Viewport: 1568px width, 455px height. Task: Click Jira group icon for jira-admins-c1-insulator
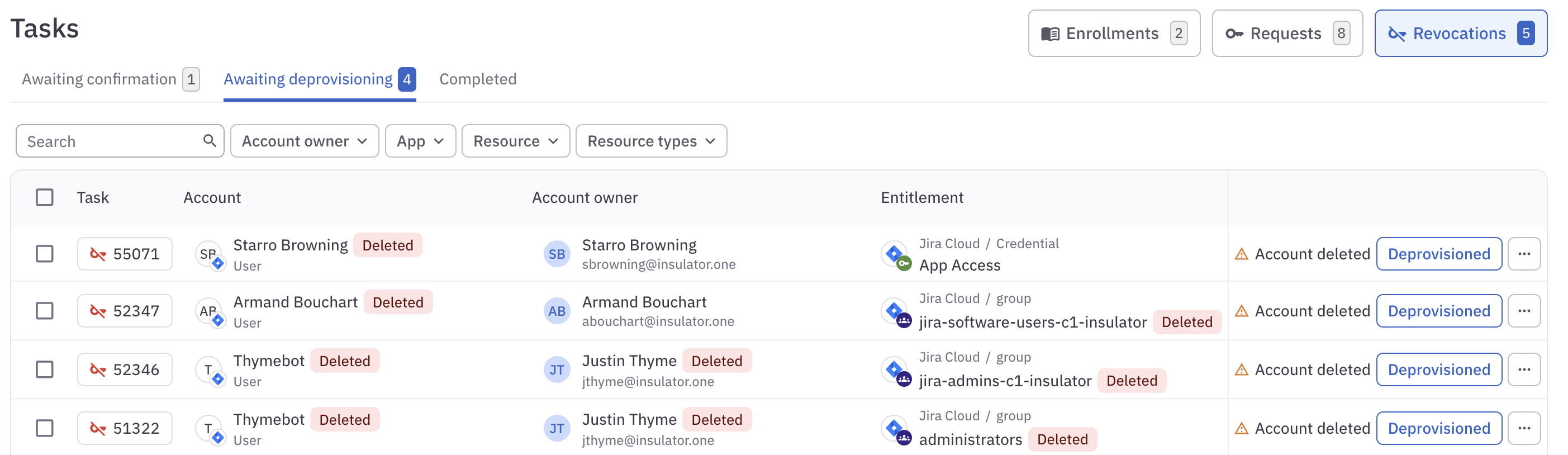point(896,369)
